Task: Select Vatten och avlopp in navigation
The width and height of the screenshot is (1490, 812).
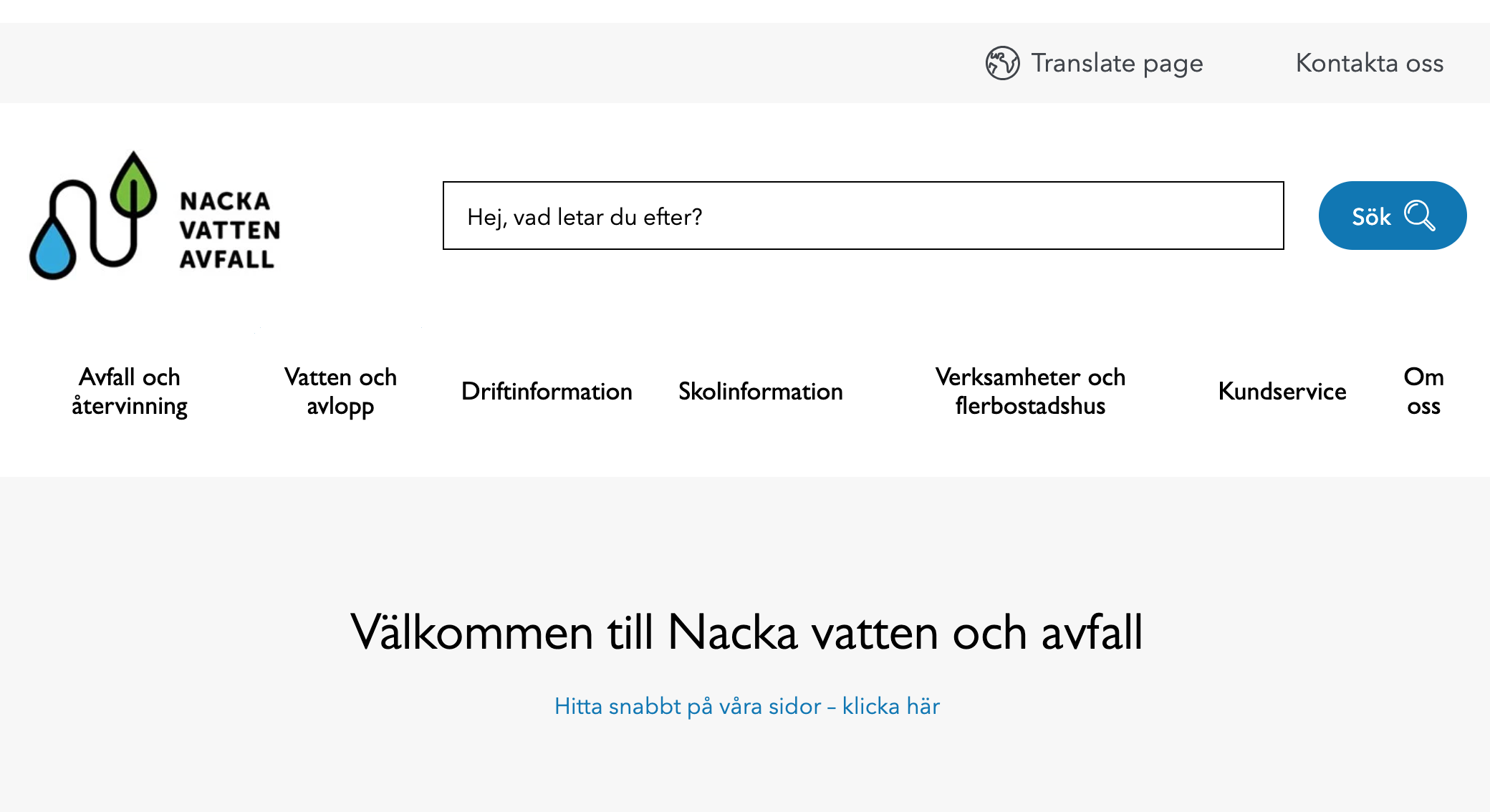Action: pos(340,391)
